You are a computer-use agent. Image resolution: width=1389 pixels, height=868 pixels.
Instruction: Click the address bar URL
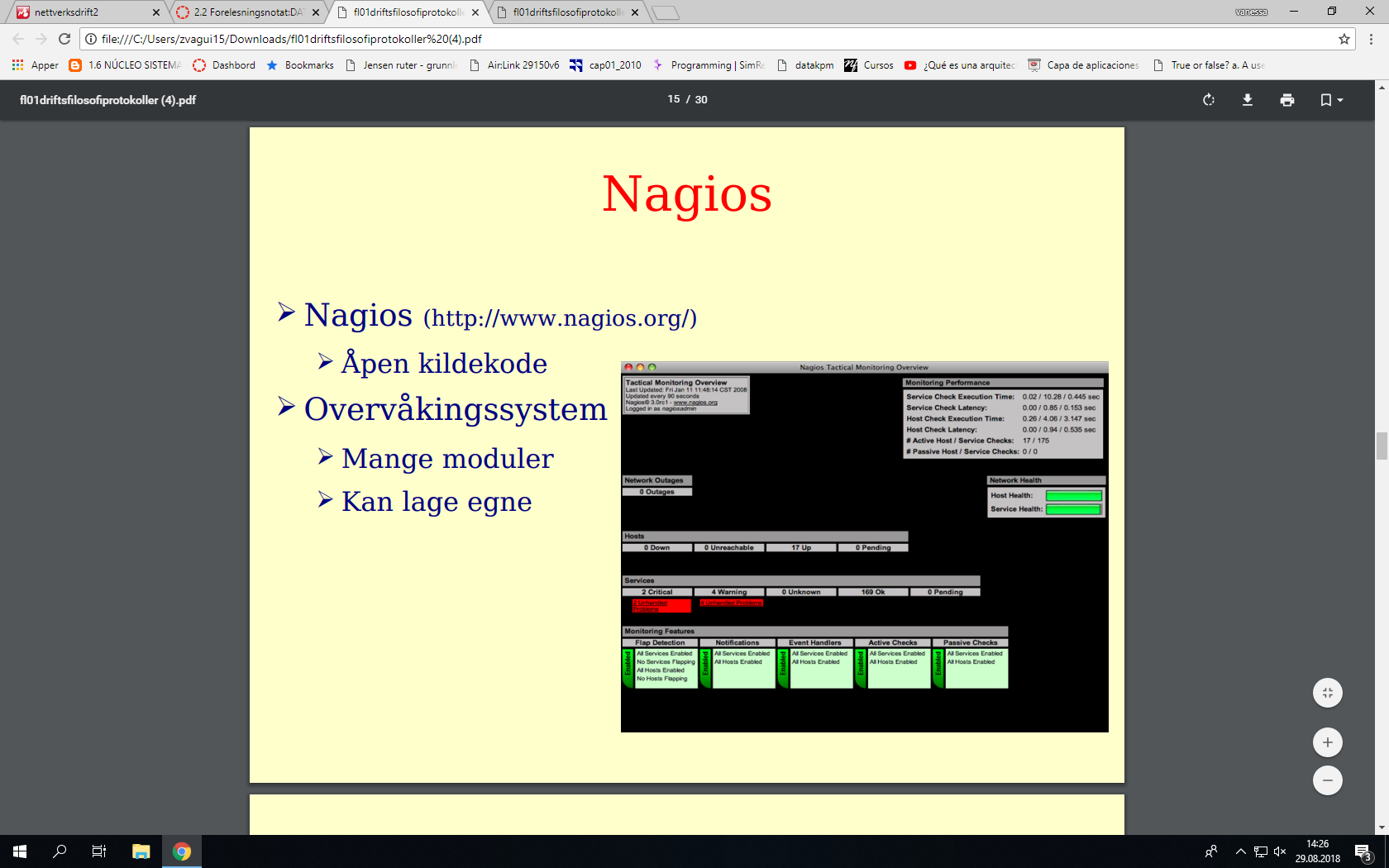tap(292, 39)
